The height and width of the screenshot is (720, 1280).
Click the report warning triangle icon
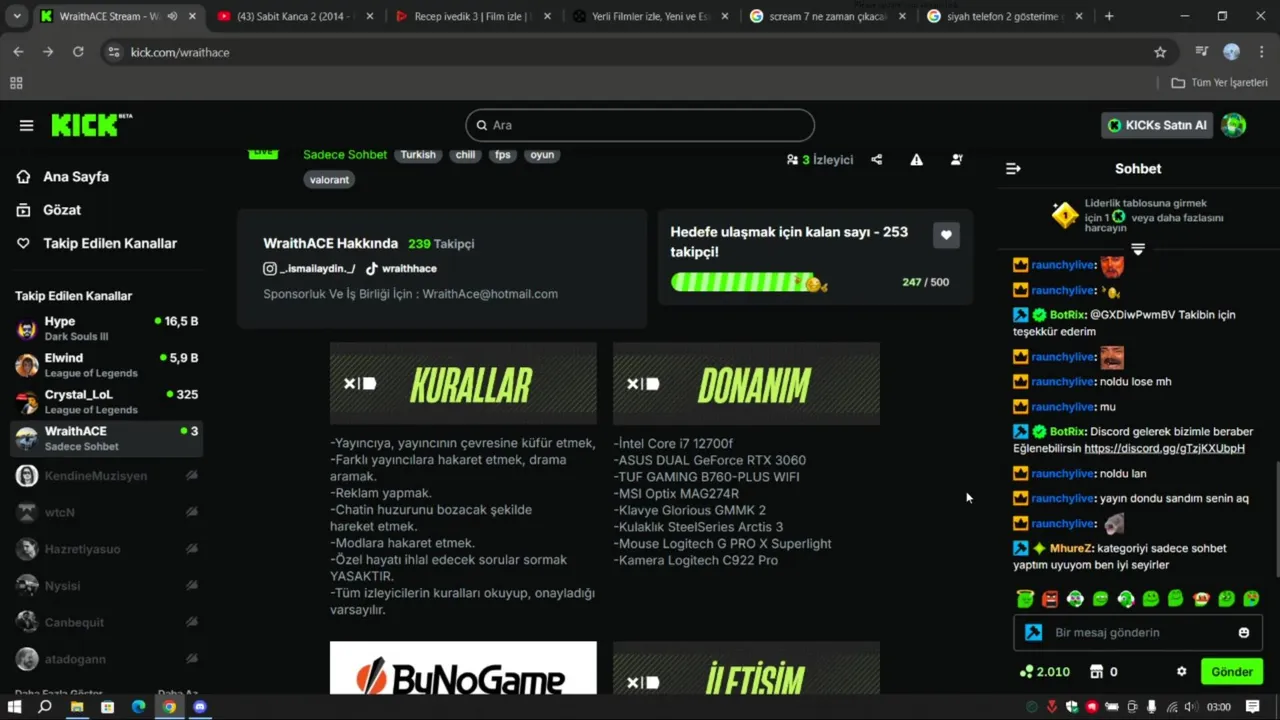(916, 159)
